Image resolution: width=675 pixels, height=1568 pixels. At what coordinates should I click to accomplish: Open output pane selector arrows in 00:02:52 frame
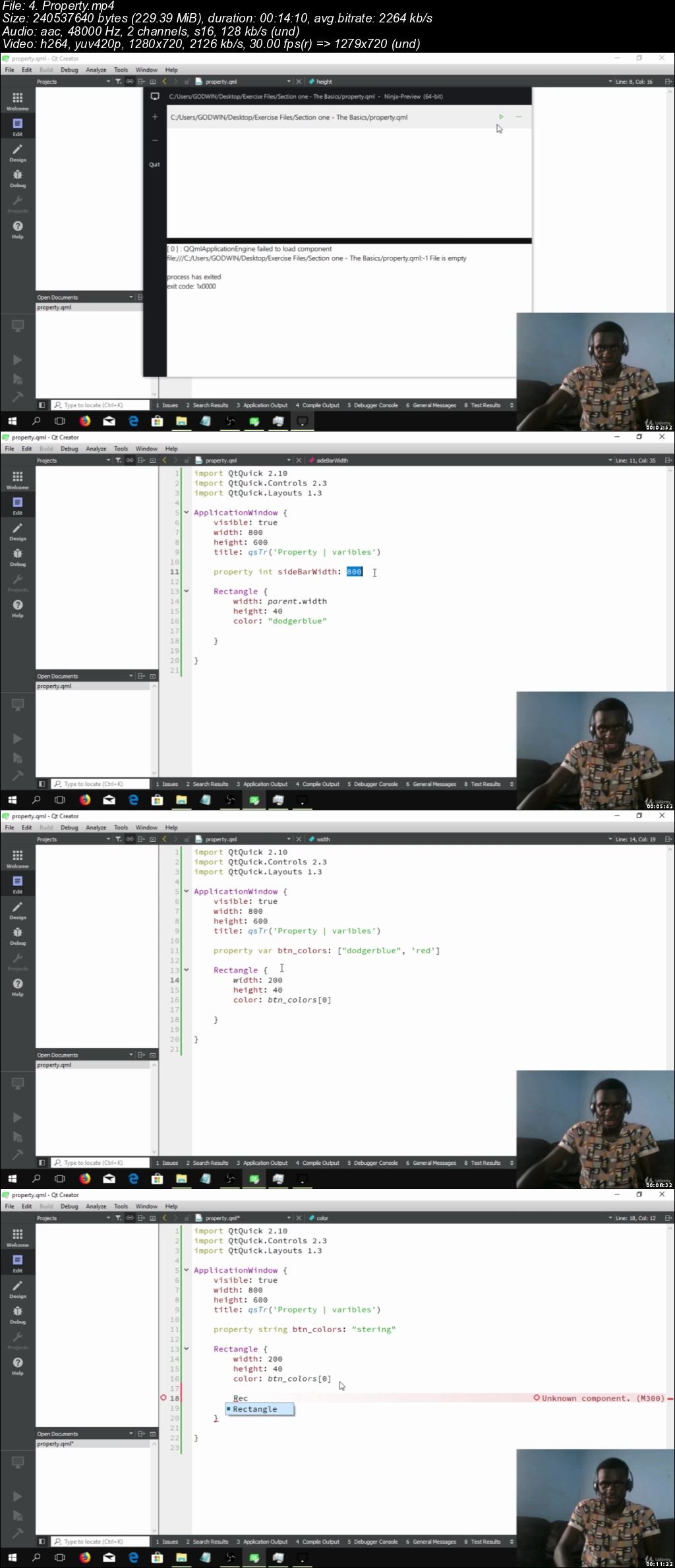point(512,405)
